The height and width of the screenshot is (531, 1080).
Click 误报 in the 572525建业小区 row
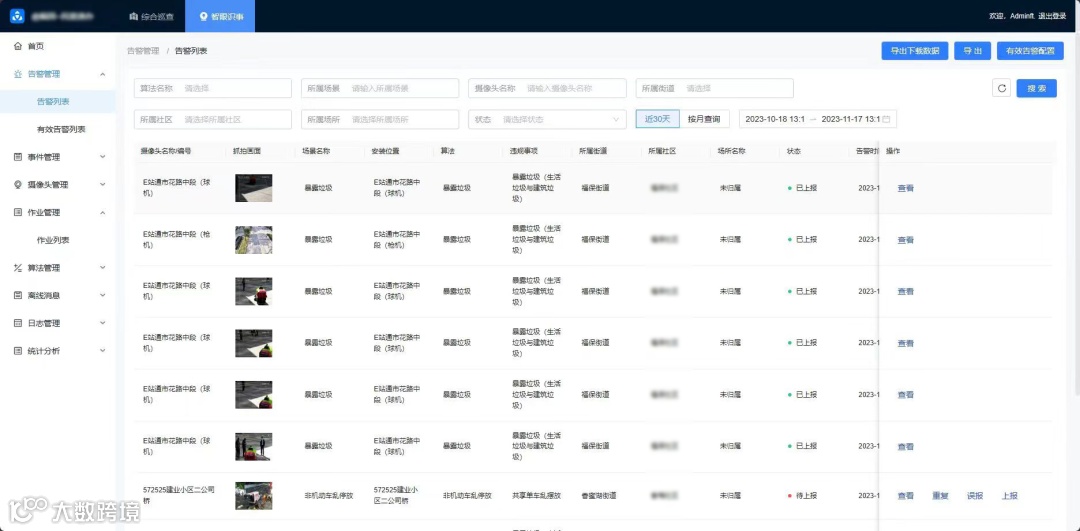tap(975, 496)
